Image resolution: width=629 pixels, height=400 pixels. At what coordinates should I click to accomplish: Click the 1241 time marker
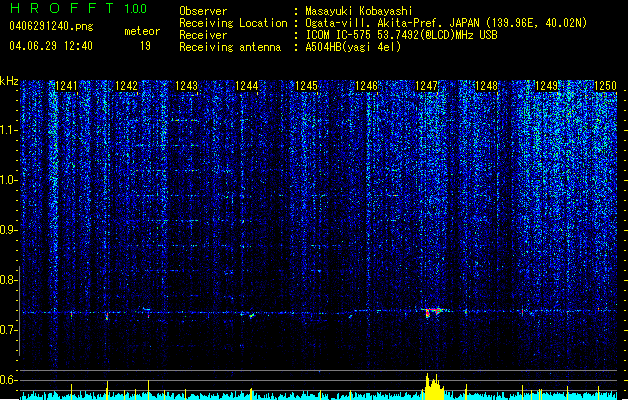[66, 86]
